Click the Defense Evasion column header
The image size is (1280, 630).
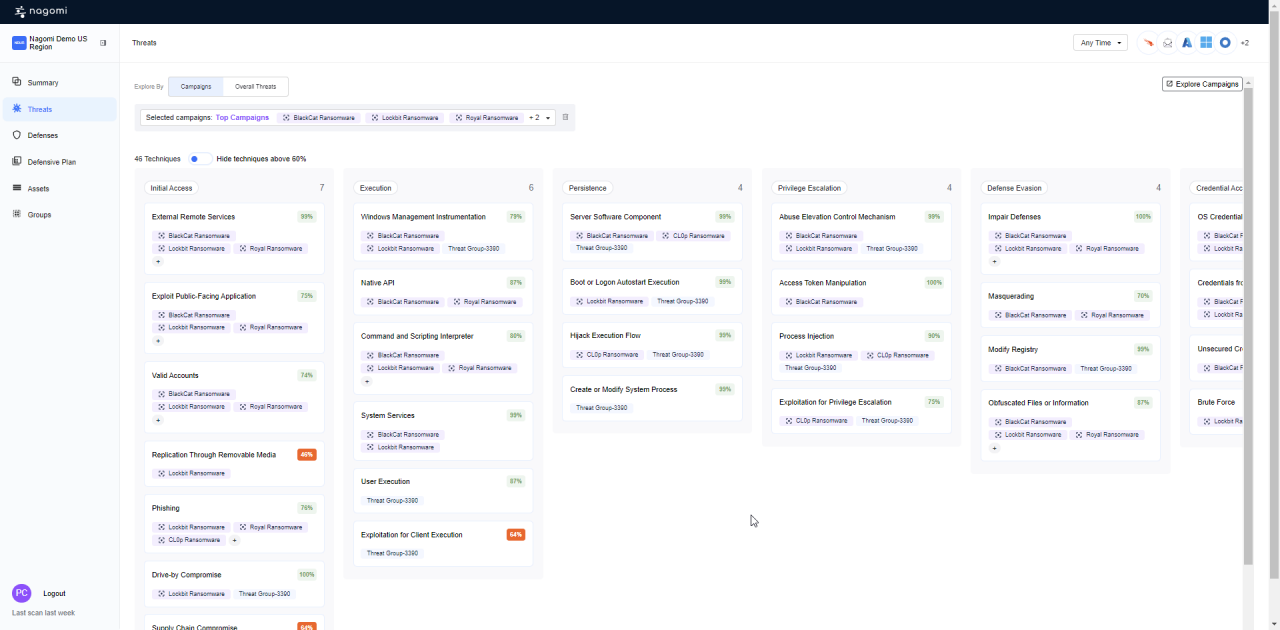click(1014, 188)
